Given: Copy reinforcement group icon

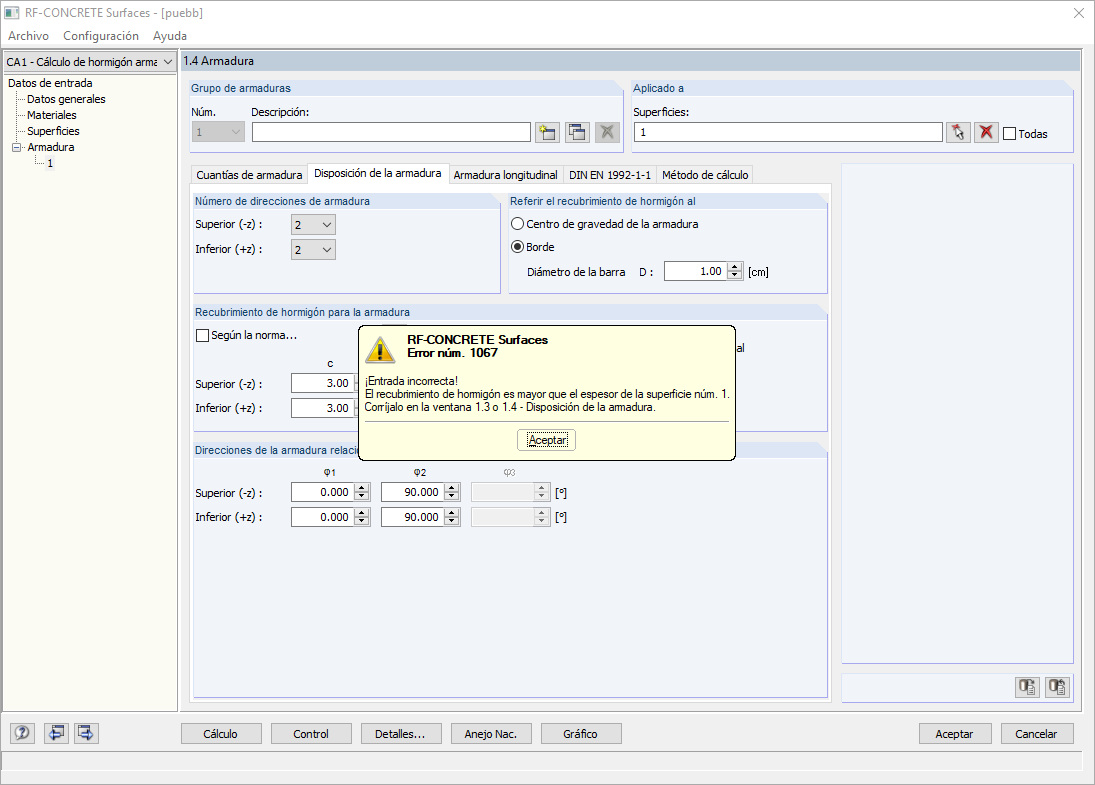Looking at the screenshot, I should tap(578, 132).
